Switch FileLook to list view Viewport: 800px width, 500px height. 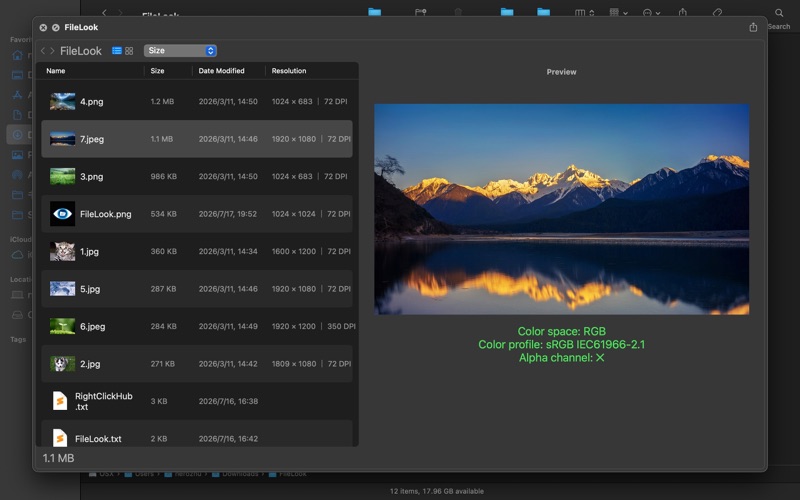coord(117,51)
